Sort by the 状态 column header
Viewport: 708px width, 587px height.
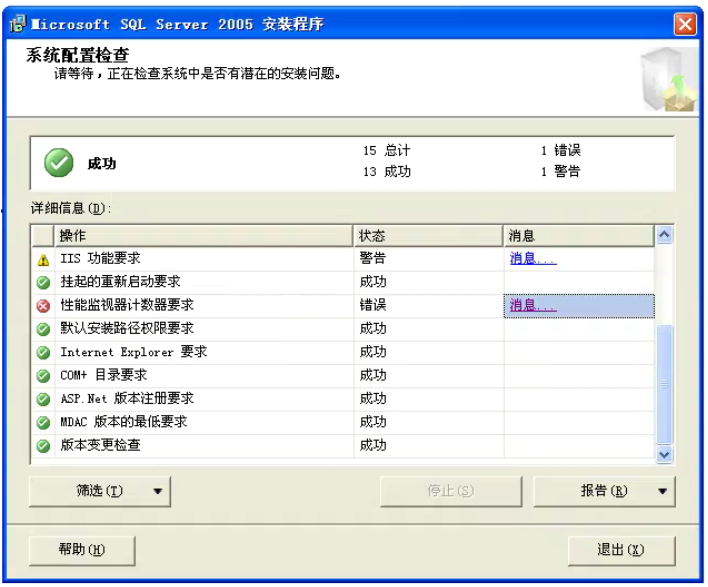[x=428, y=236]
